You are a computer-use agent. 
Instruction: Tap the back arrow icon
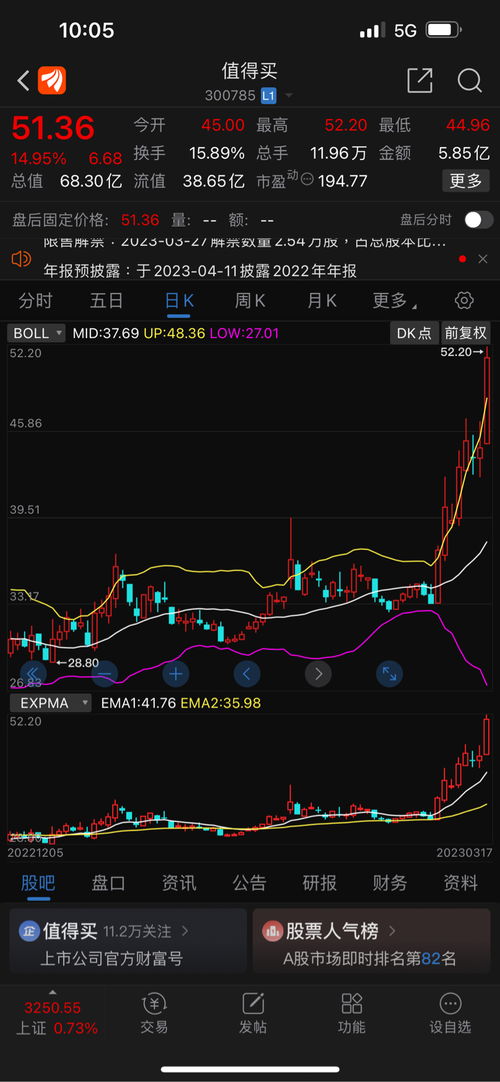(23, 81)
